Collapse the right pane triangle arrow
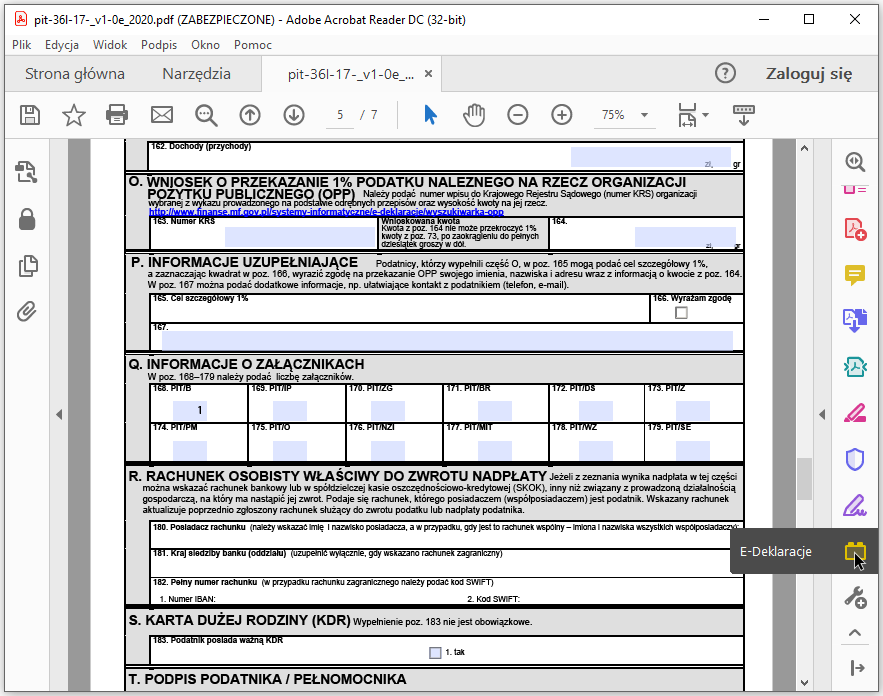 pos(822,415)
